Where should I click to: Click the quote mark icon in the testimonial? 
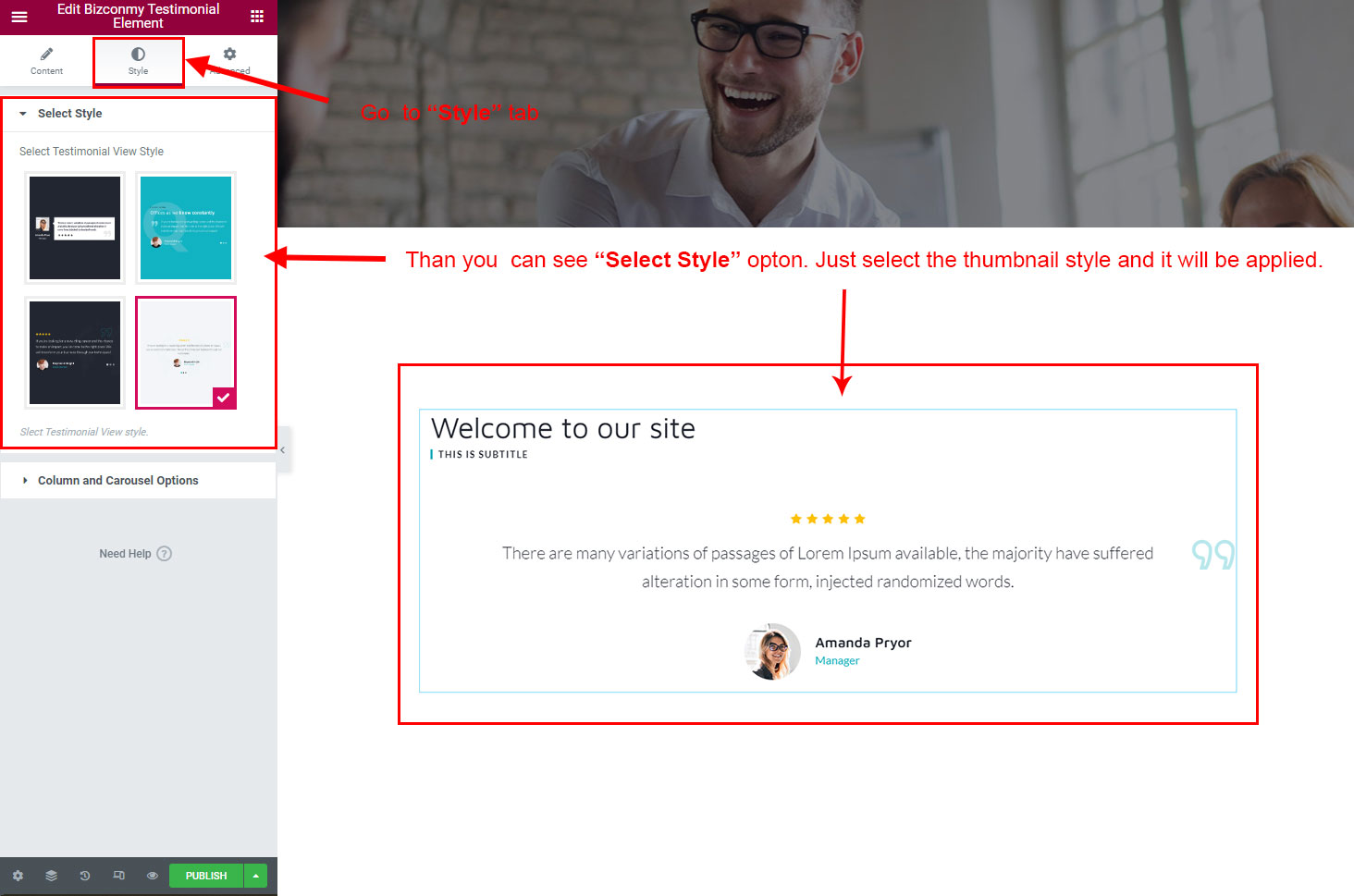(x=1212, y=555)
